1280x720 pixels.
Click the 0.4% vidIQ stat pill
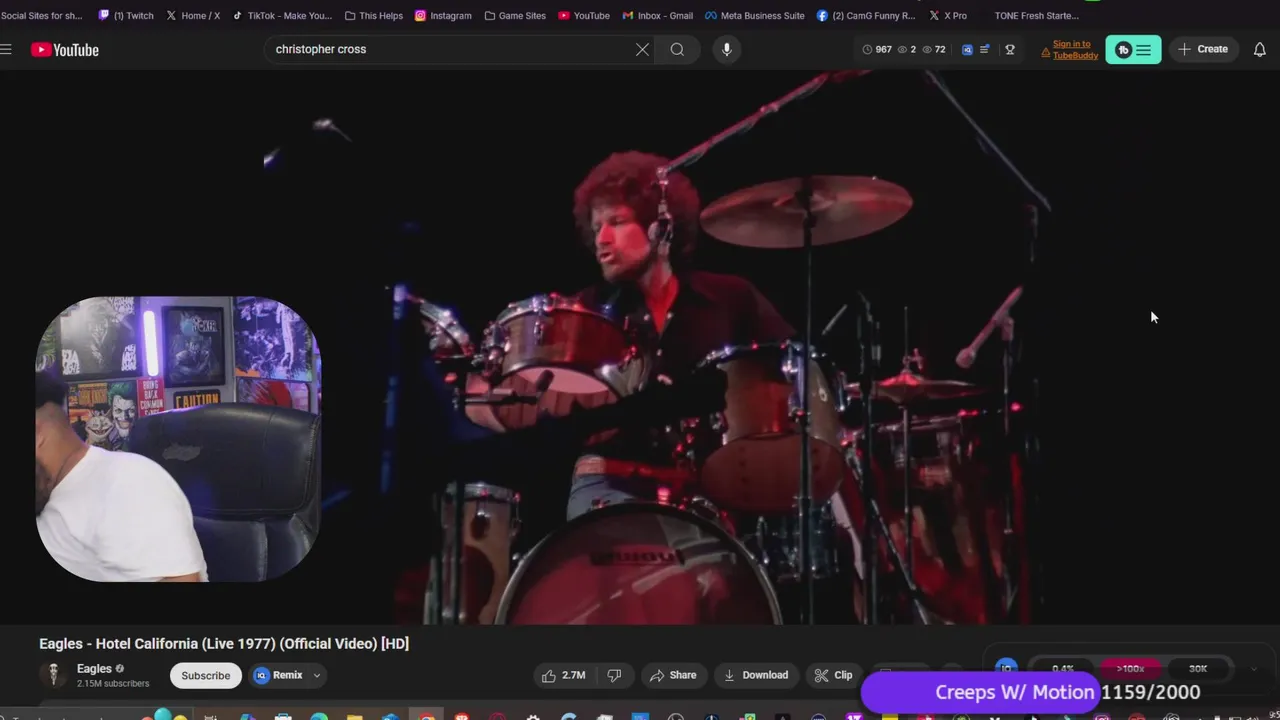point(1063,668)
